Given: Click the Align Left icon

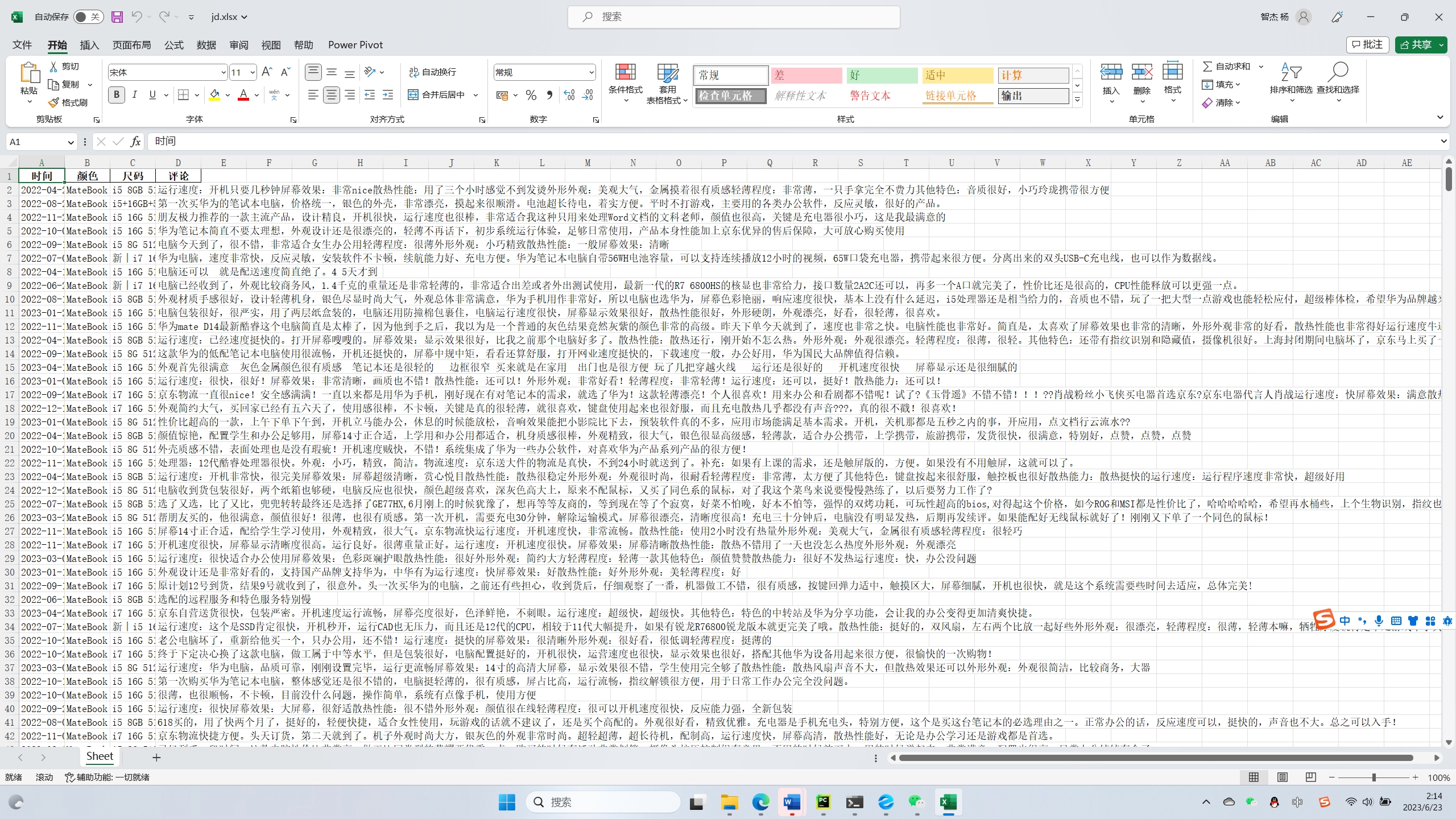Looking at the screenshot, I should (313, 95).
